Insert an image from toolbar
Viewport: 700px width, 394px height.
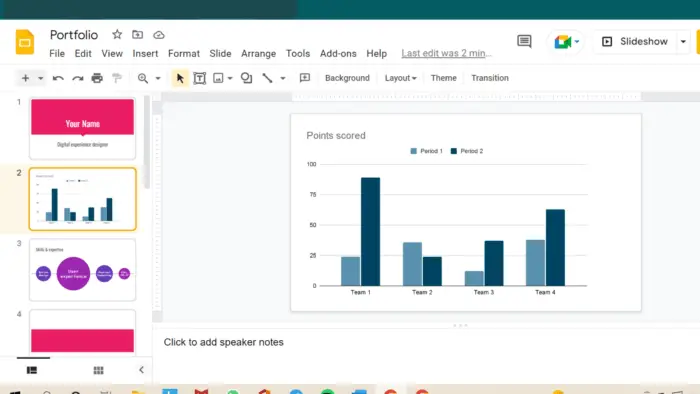coord(218,78)
